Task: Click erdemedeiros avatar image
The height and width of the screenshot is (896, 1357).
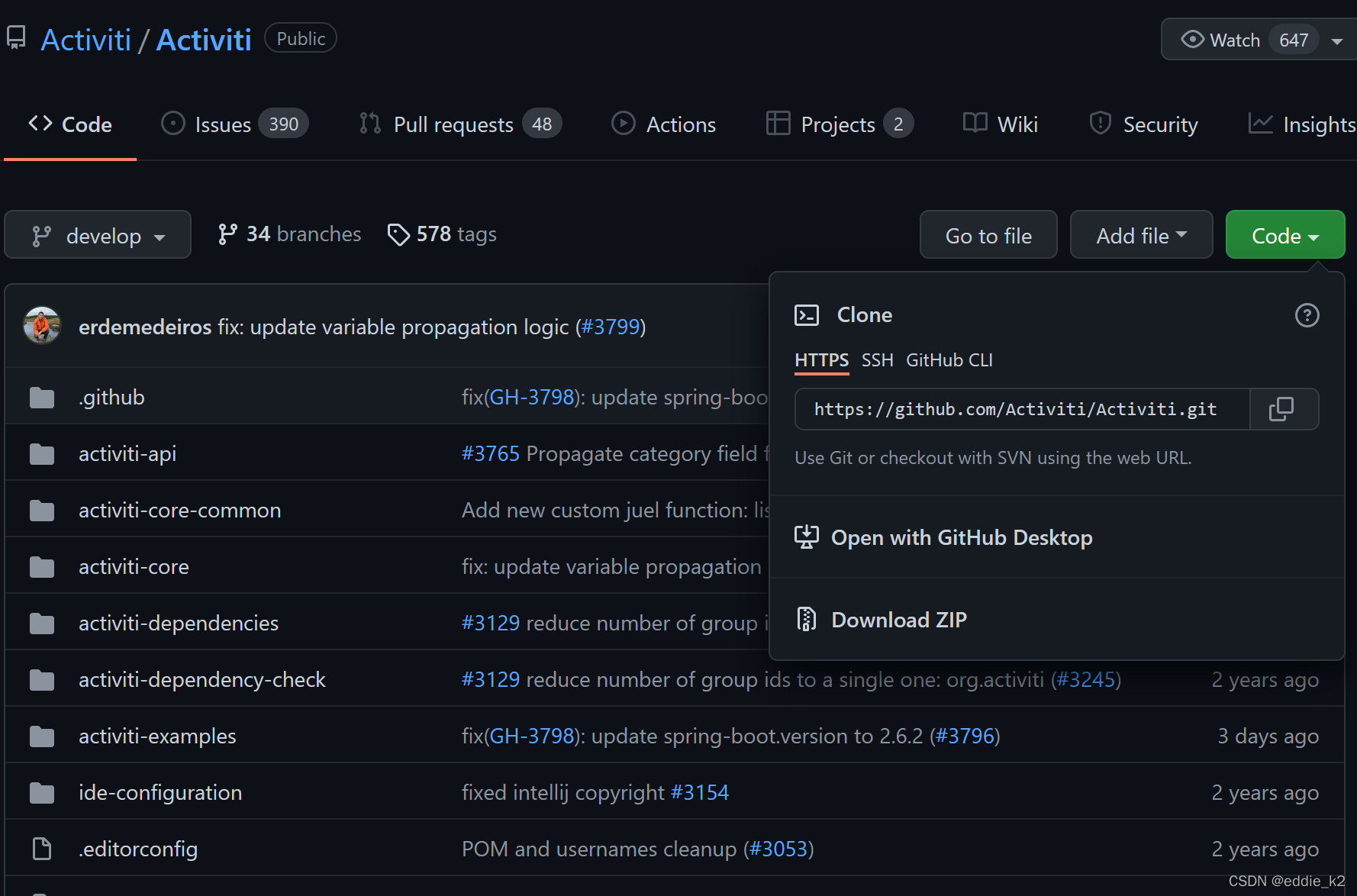Action: (x=42, y=326)
